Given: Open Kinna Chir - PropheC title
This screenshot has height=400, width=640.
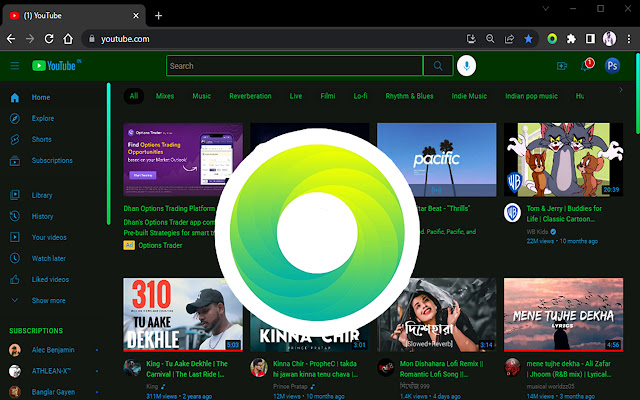Looking at the screenshot, I should pos(315,369).
